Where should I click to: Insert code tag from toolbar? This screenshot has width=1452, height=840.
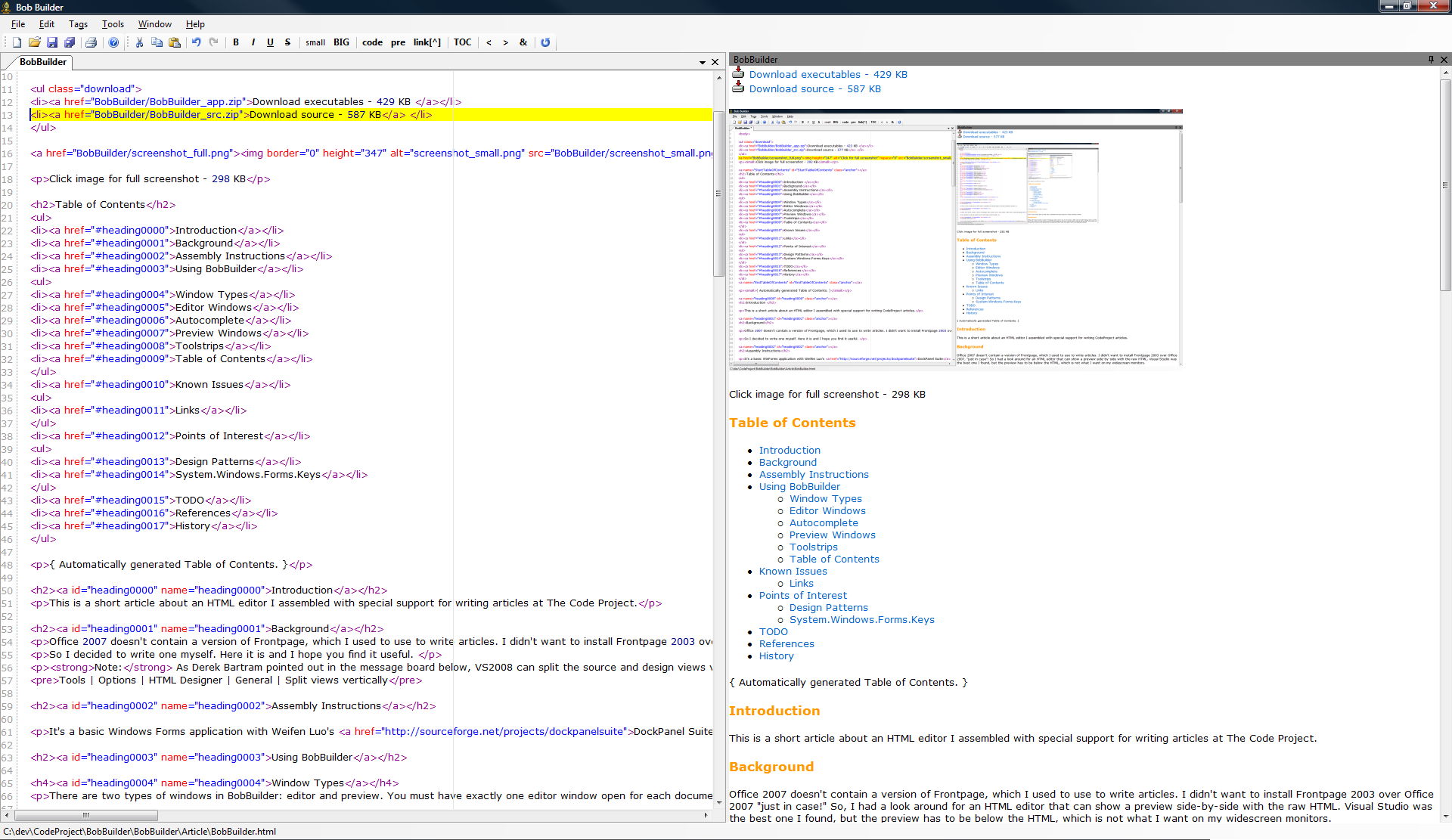372,42
